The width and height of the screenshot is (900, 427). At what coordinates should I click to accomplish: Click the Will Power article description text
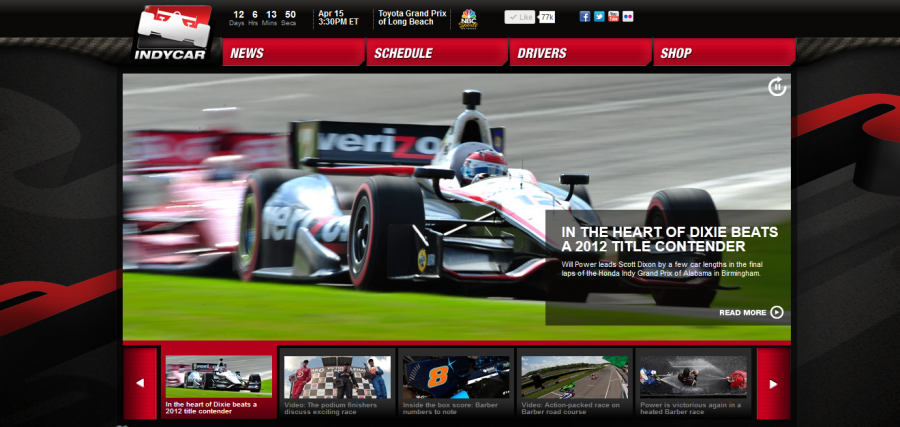662,269
